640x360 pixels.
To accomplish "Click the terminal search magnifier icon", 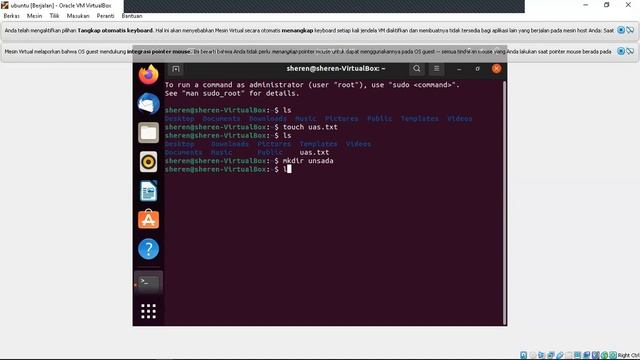I will pyautogui.click(x=416, y=69).
